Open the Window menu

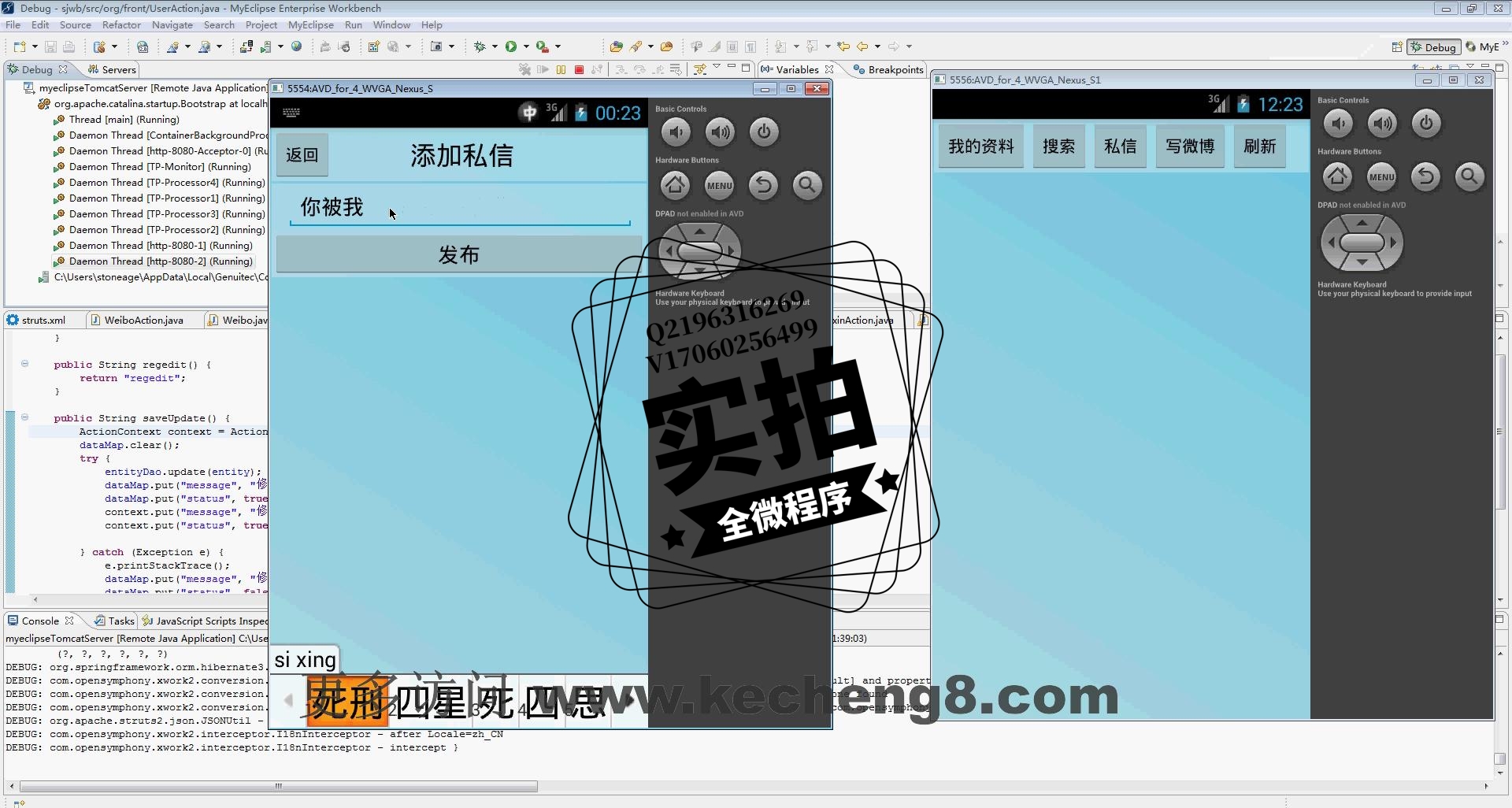(391, 24)
